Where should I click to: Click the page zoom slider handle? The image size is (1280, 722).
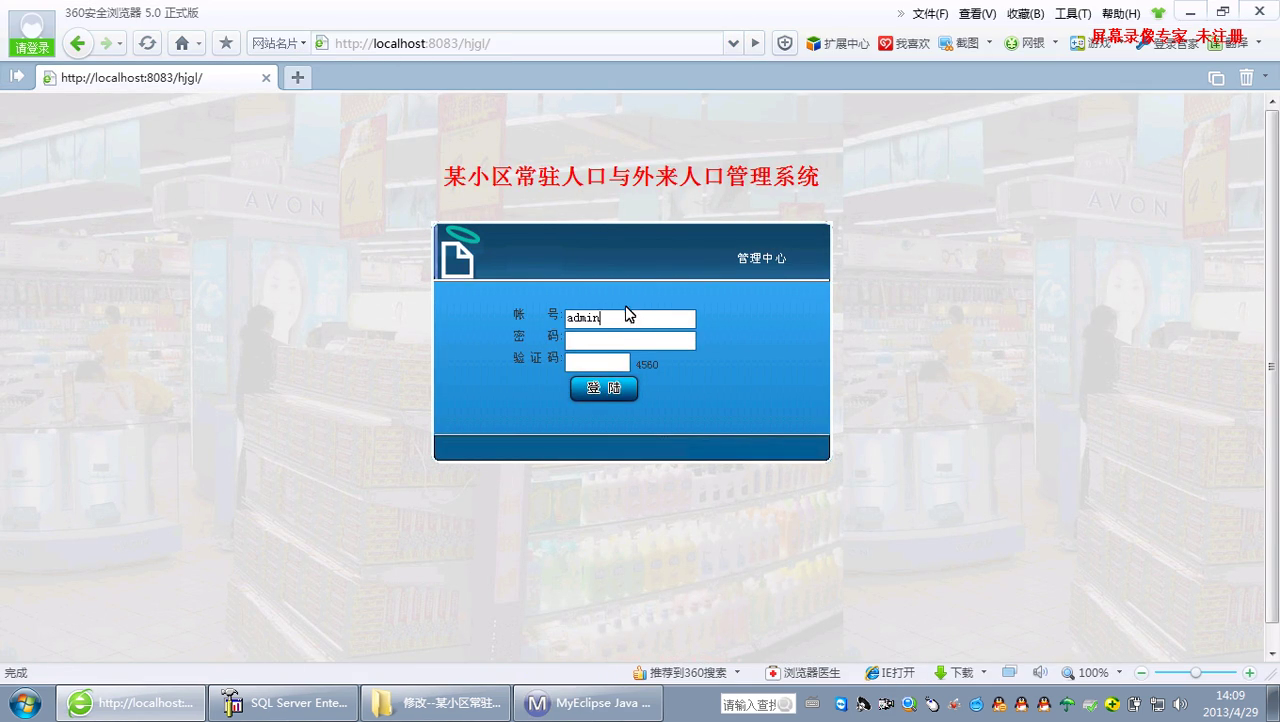(1195, 673)
